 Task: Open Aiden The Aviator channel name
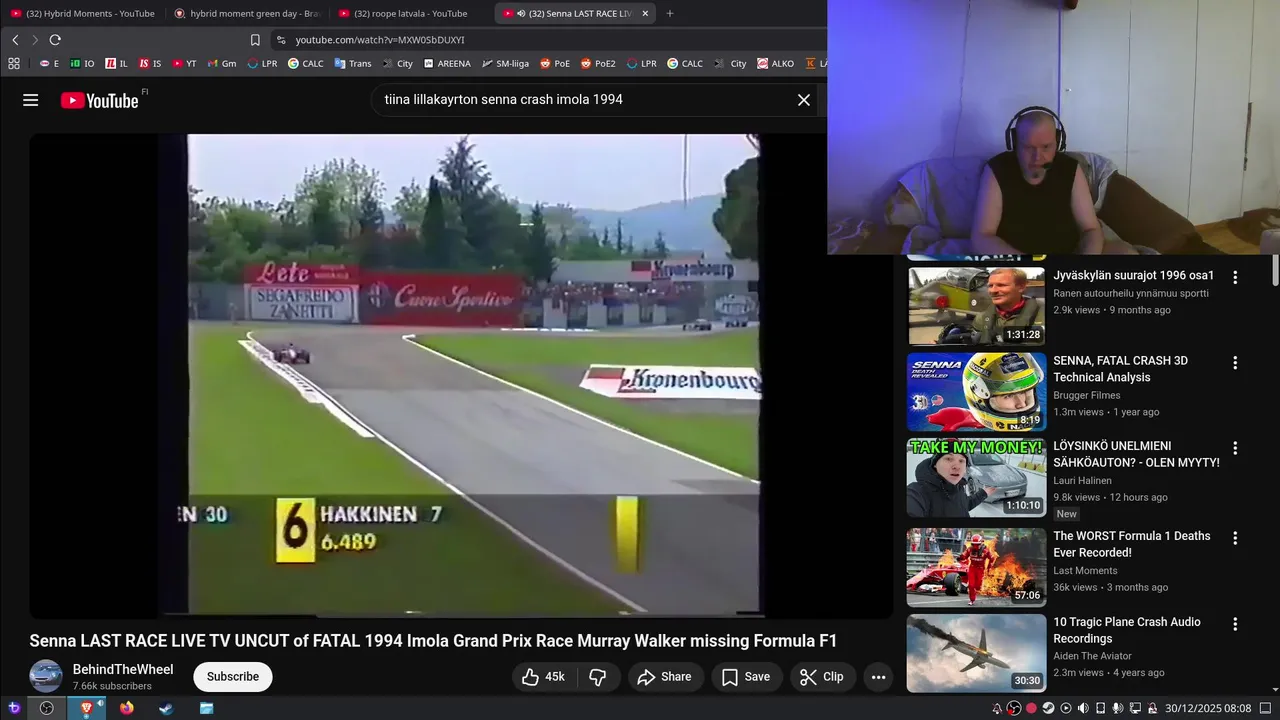(x=1092, y=656)
